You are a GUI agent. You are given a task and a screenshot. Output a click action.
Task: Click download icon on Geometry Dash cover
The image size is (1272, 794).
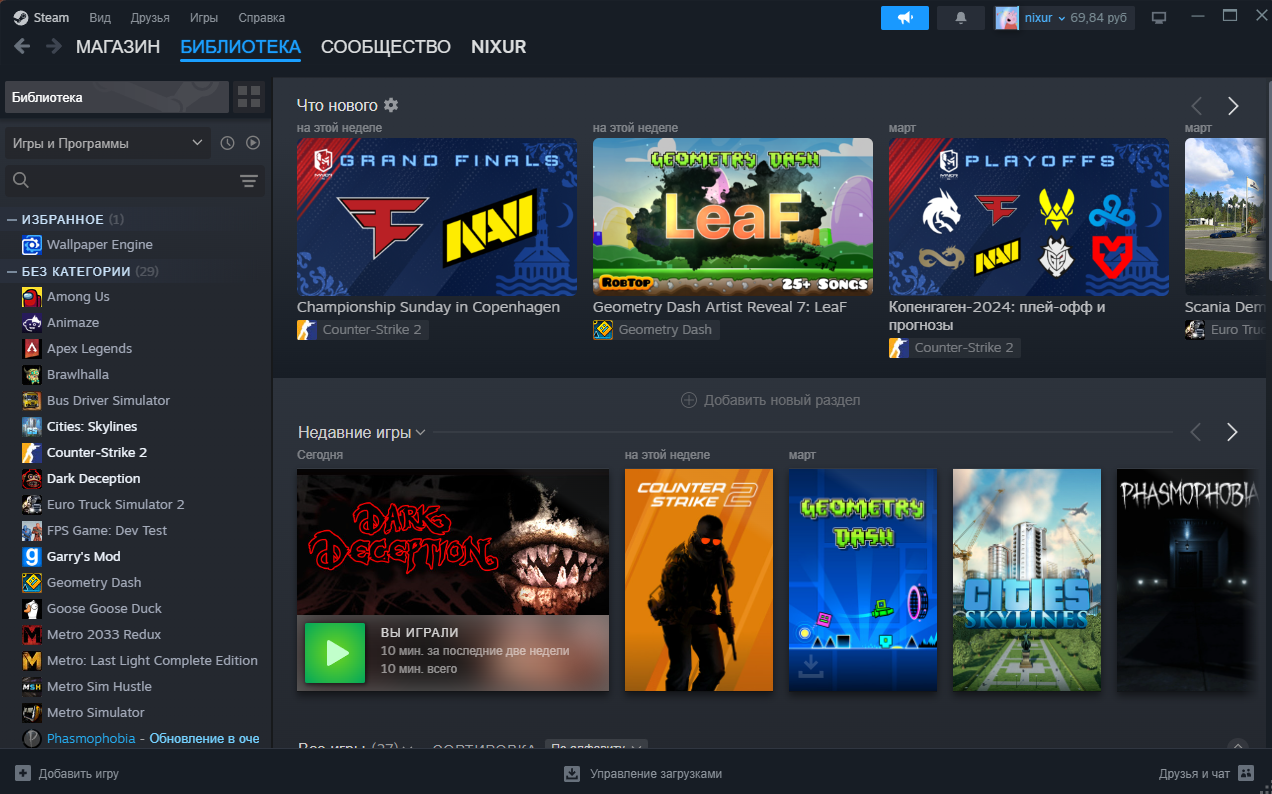tap(812, 666)
